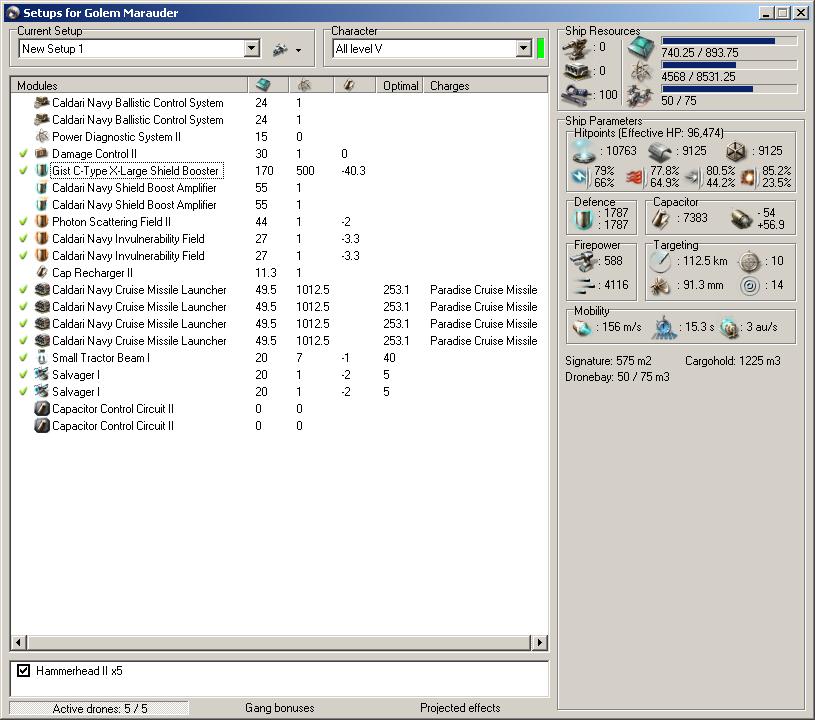This screenshot has height=720, width=815.
Task: Toggle active checkmark for Damage Control II
Action: pyautogui.click(x=23, y=154)
